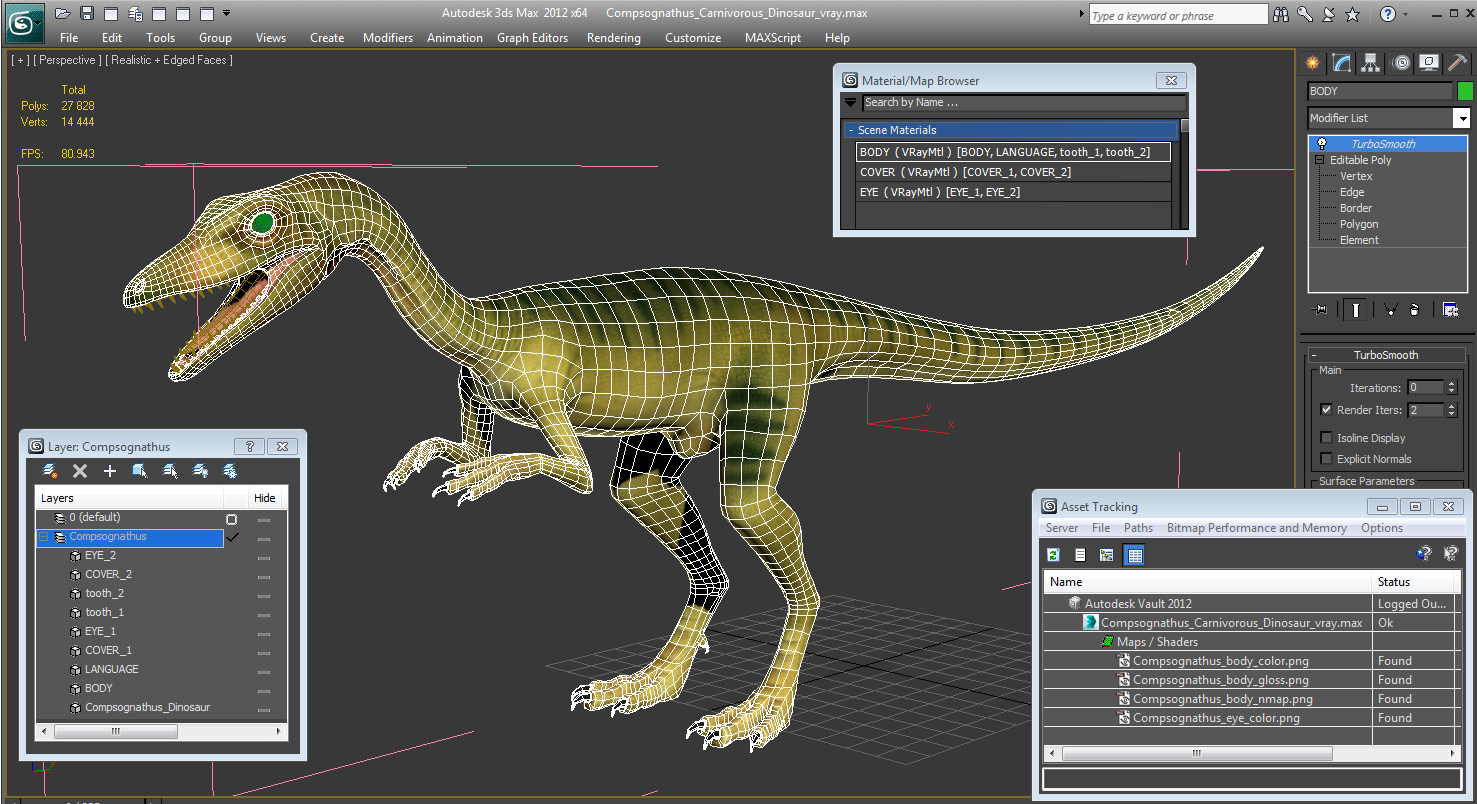Click Refresh icon in Asset Tracking
1477x804 pixels.
[x=1053, y=555]
